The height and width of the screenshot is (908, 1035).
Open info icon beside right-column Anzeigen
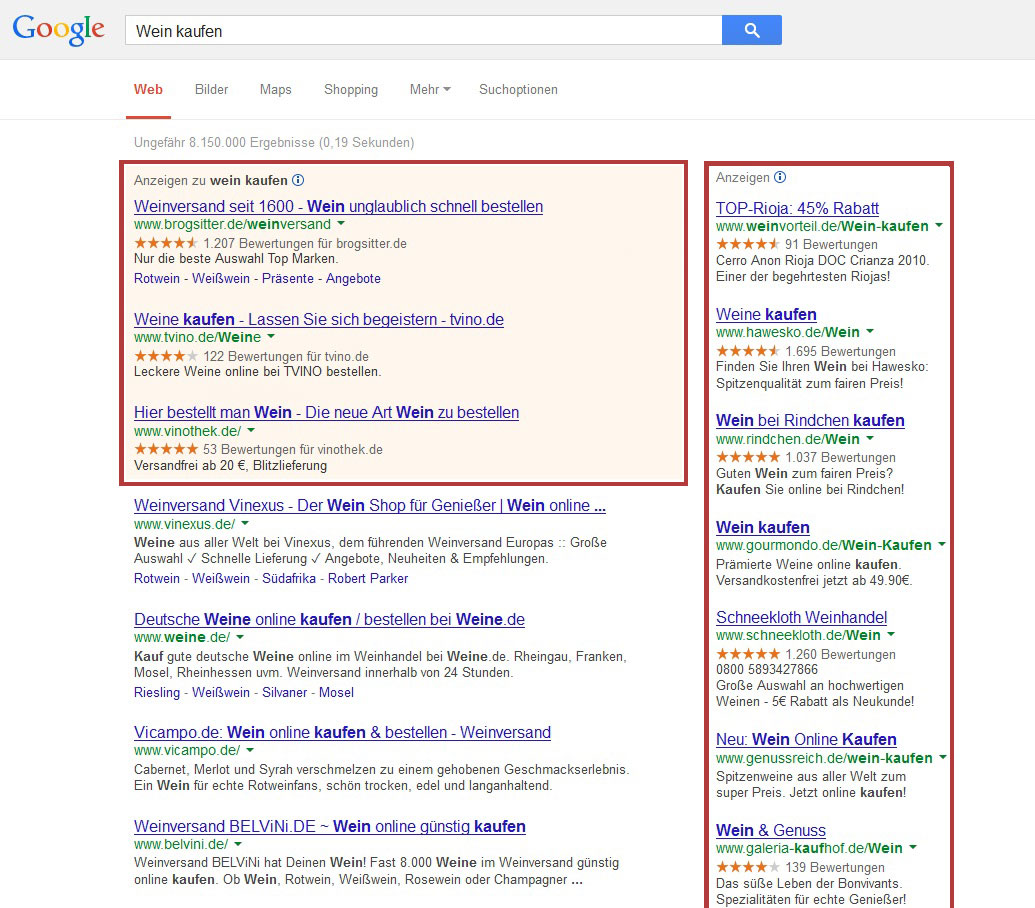780,177
